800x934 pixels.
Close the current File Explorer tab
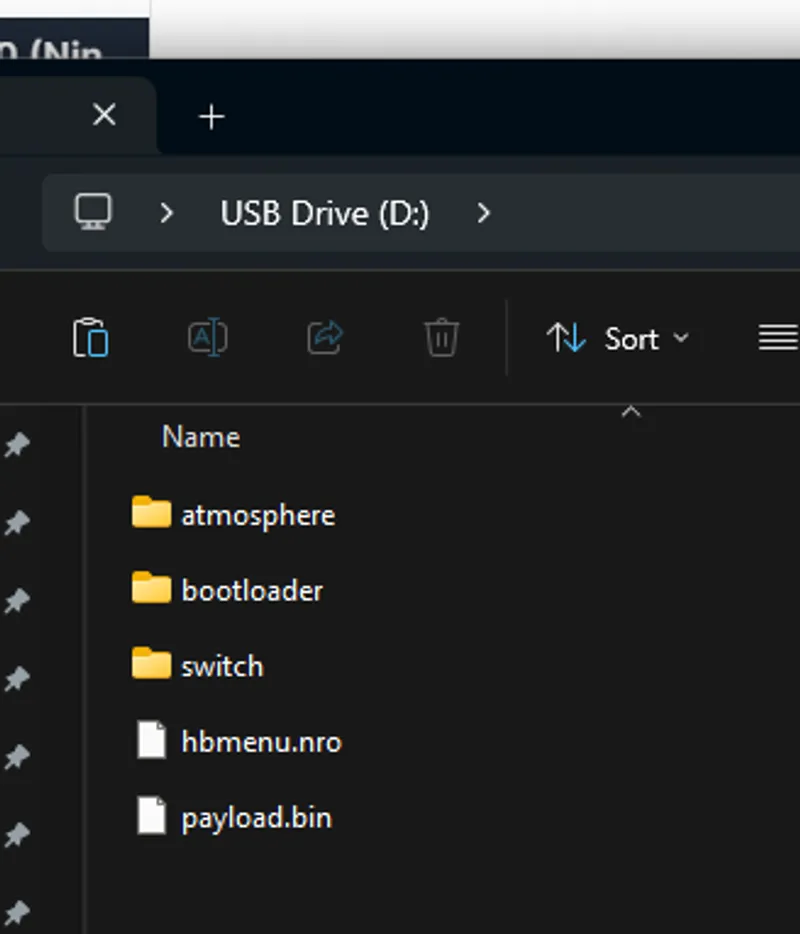(x=104, y=116)
